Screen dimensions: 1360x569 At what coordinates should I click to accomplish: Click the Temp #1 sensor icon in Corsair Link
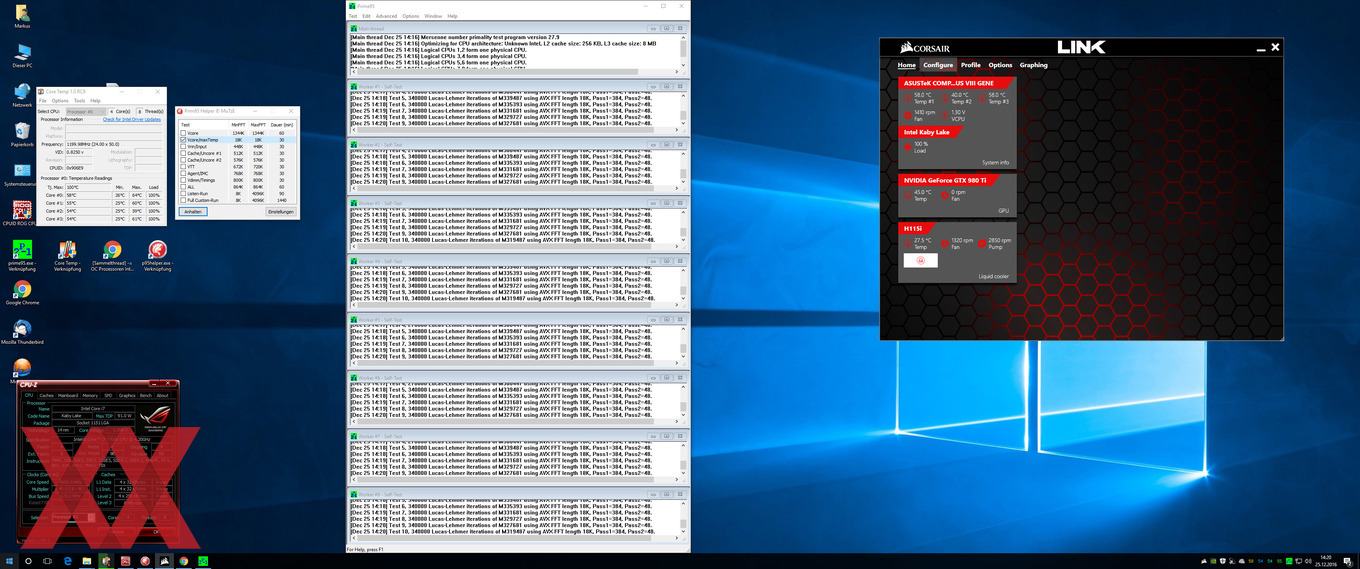(908, 98)
